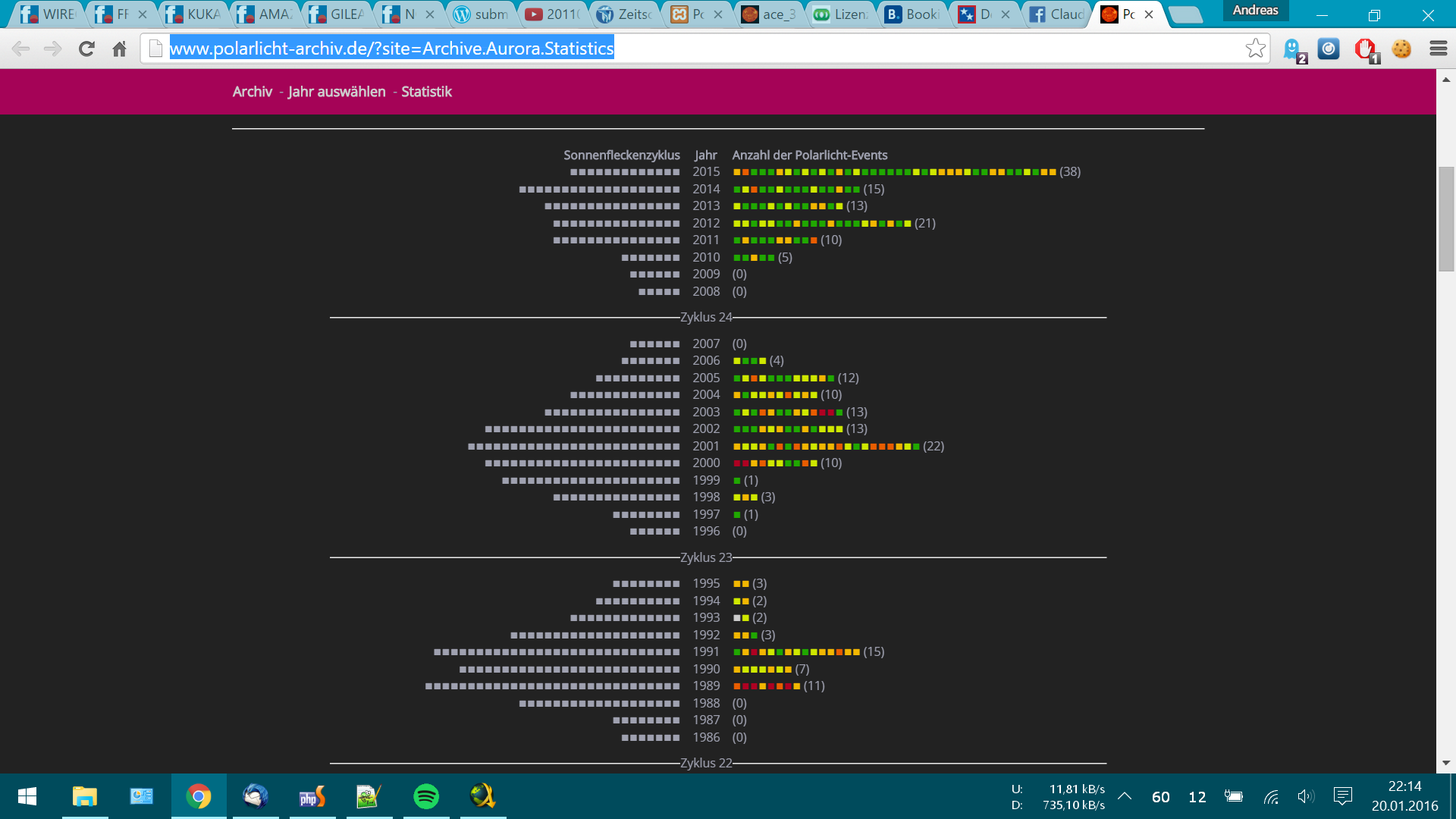This screenshot has height=819, width=1456.
Task: Bookmark page with star icon
Action: pos(1255,49)
